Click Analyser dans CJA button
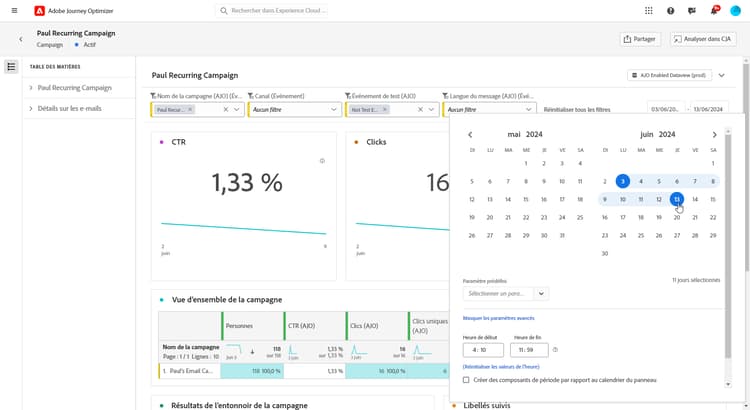This screenshot has height=410, width=750. click(703, 39)
